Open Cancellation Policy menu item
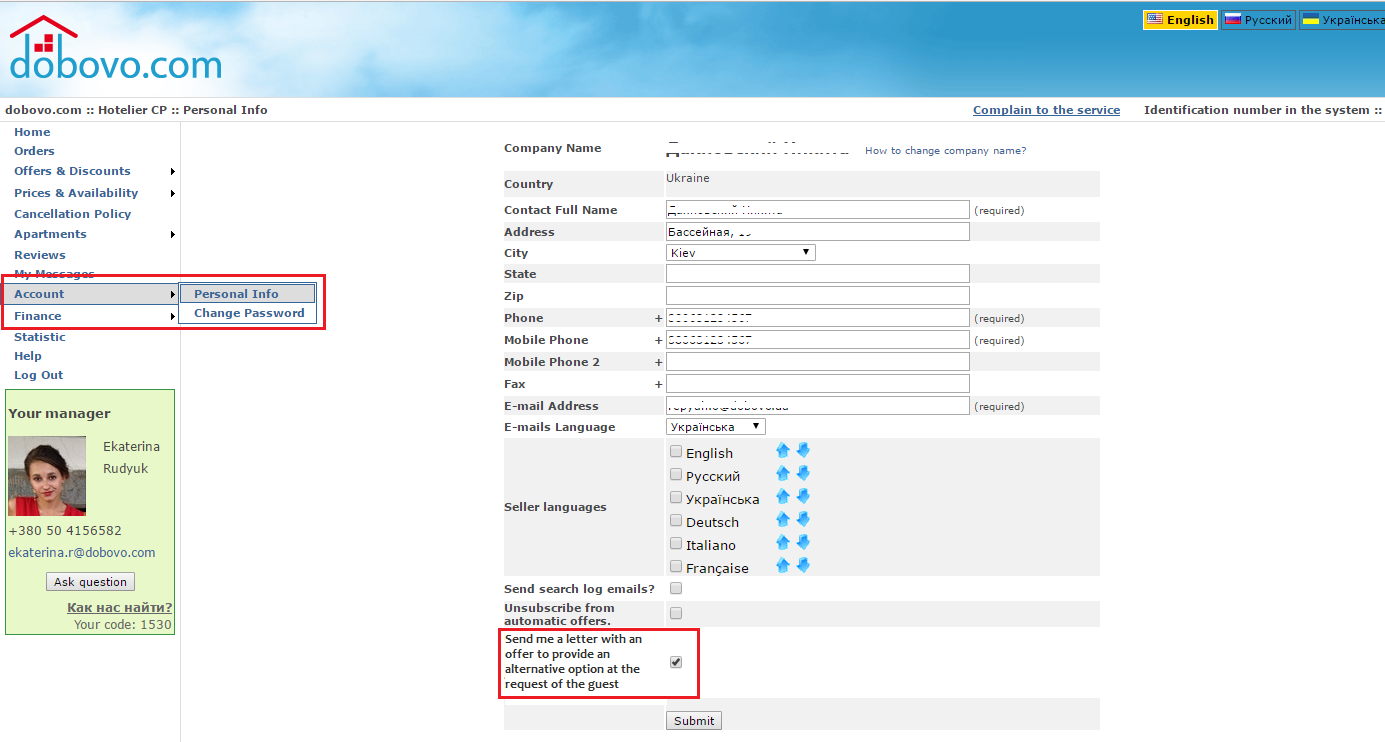1385x742 pixels. 72,214
